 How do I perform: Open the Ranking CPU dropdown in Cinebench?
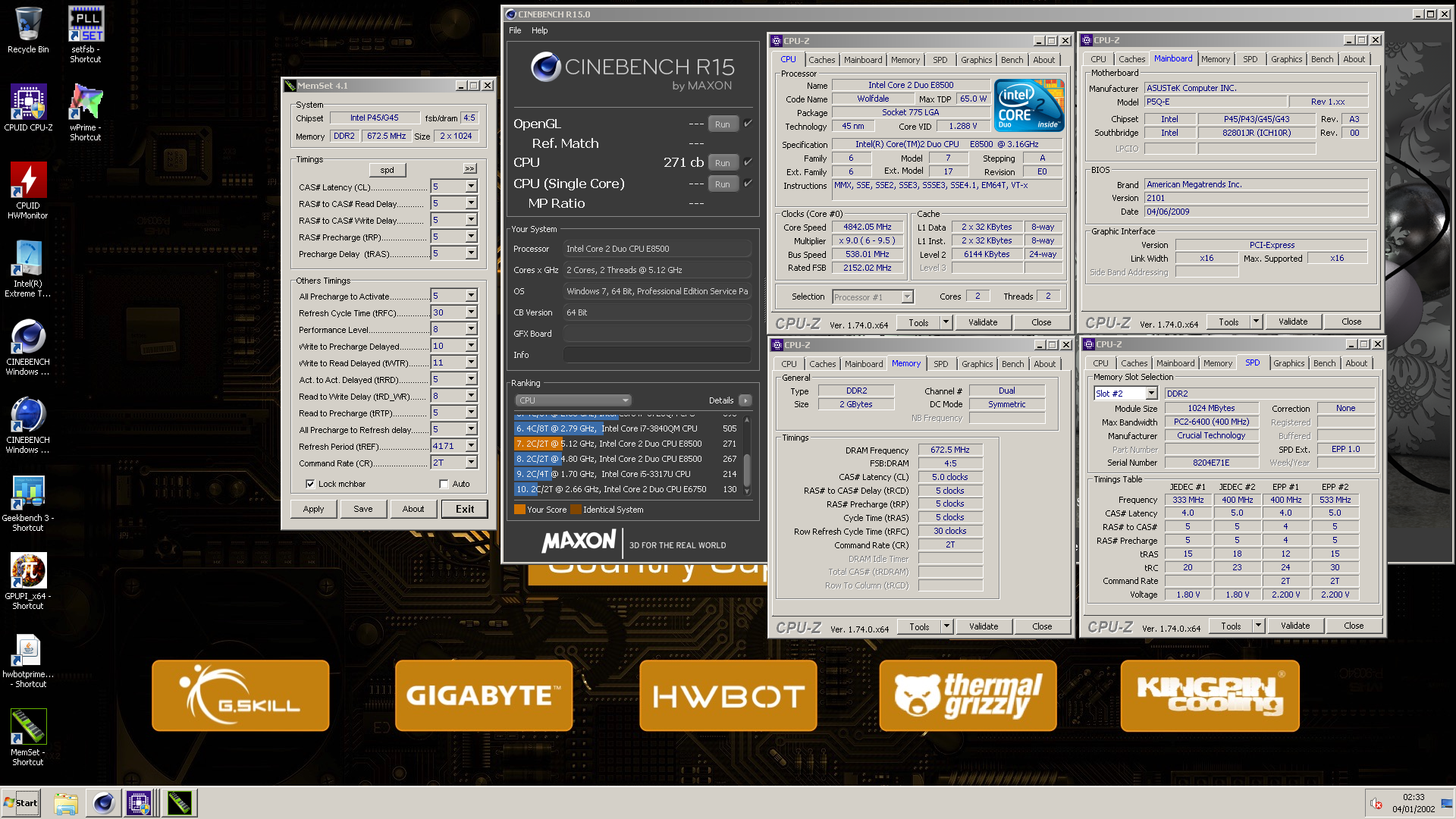573,400
